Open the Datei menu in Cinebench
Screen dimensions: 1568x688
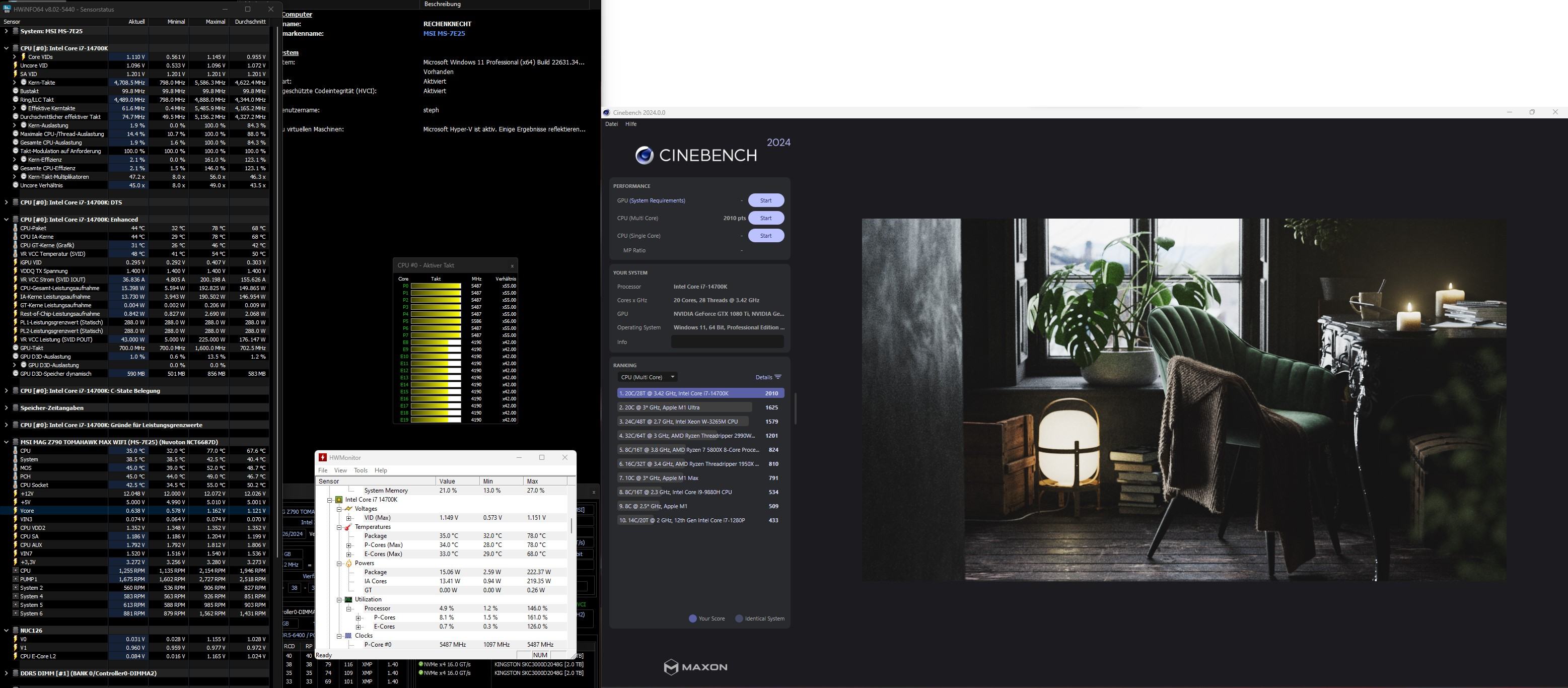click(x=611, y=123)
